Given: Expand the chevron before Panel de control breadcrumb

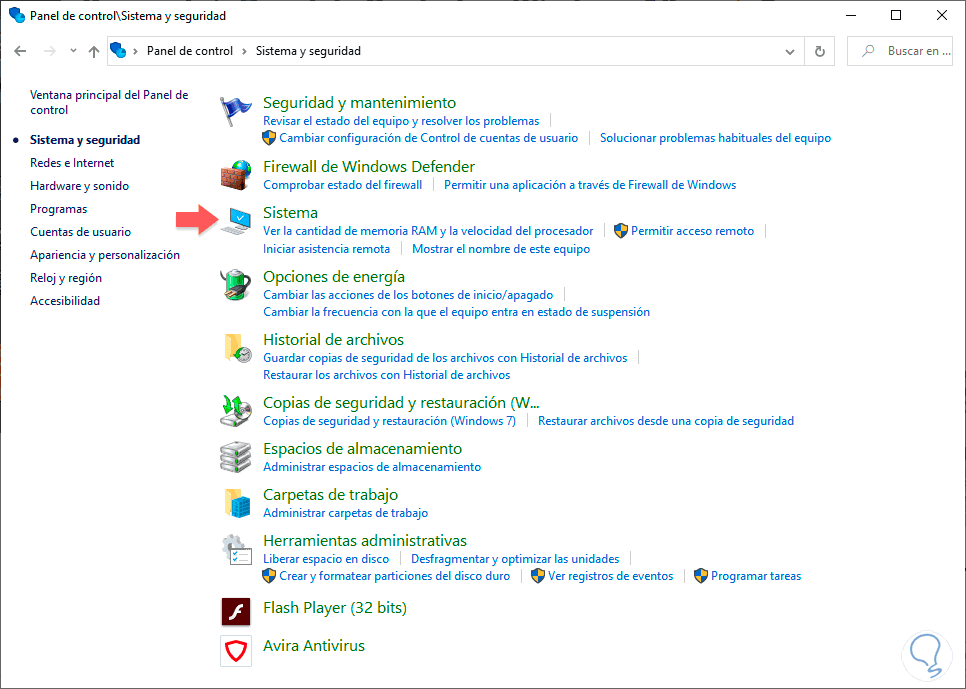Looking at the screenshot, I should pyautogui.click(x=136, y=51).
